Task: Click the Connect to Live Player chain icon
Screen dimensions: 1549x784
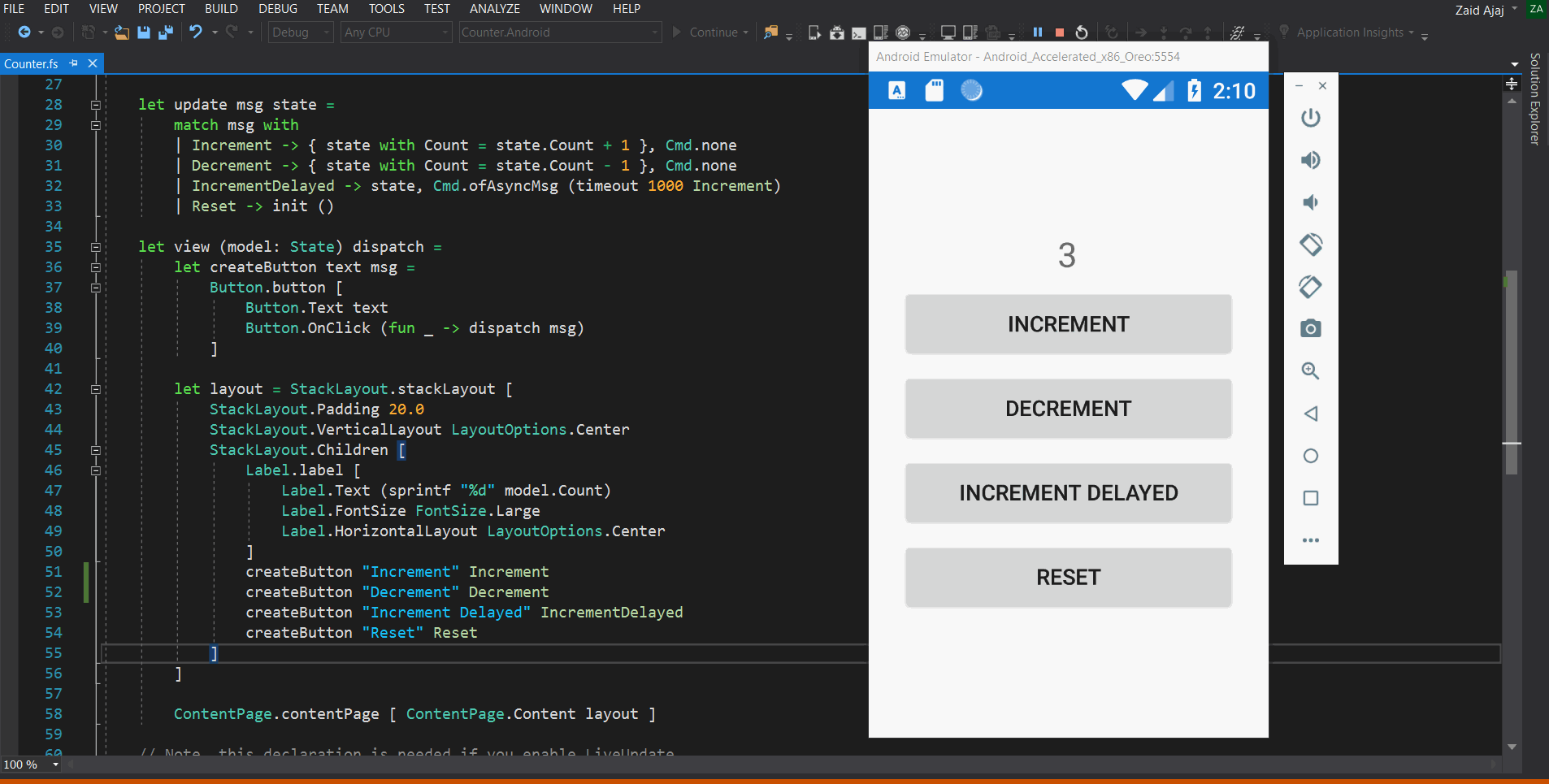Action: (x=1238, y=32)
